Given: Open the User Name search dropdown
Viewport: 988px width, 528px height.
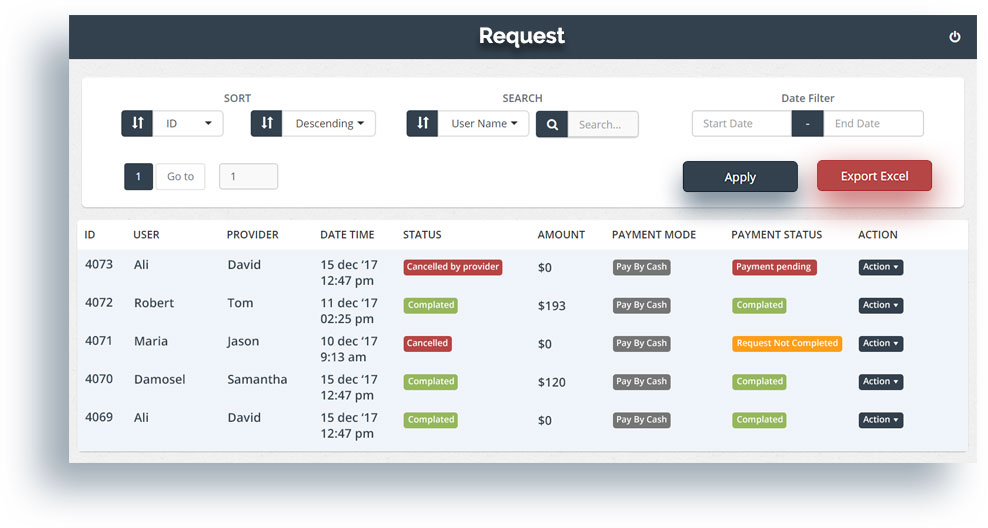Looking at the screenshot, I should tap(483, 123).
